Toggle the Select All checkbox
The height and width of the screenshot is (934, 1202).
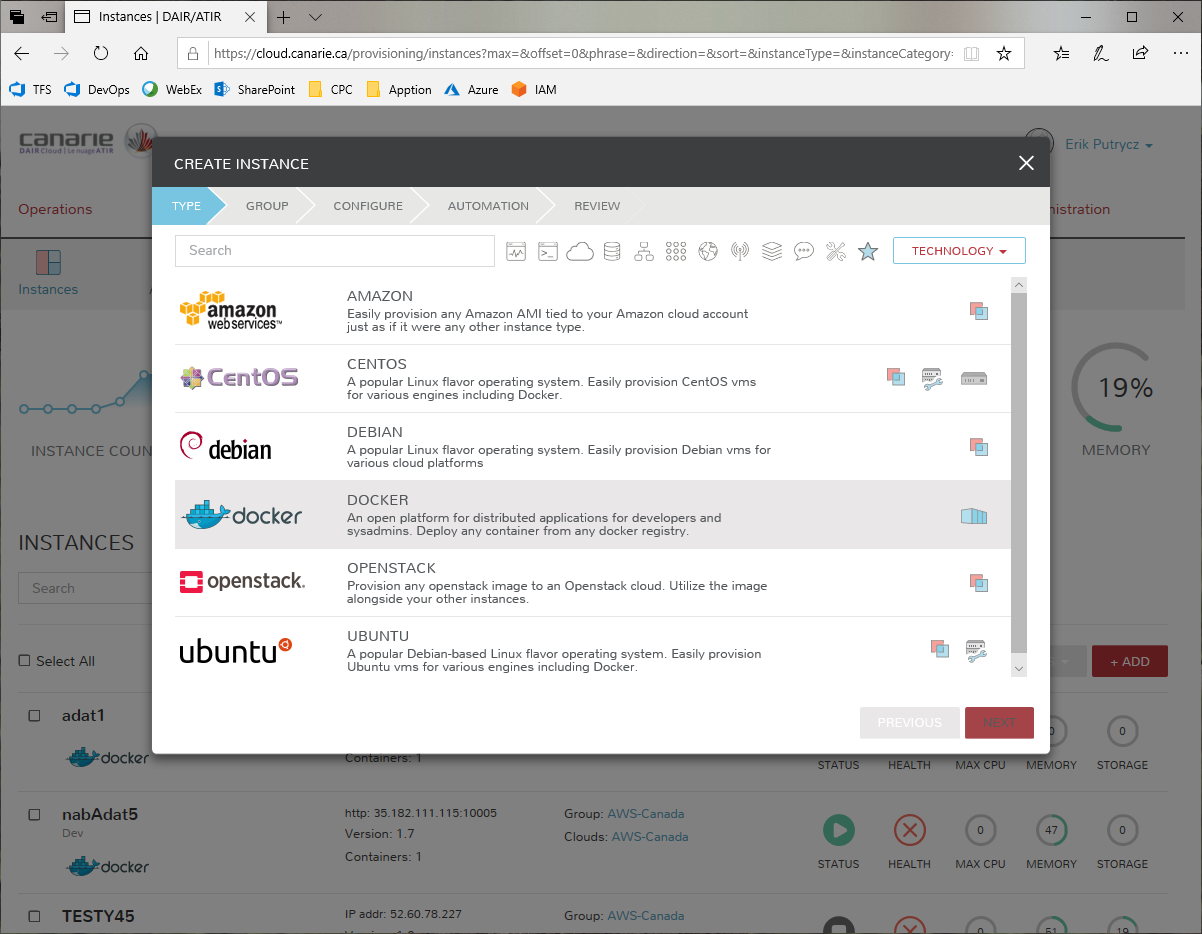click(25, 661)
